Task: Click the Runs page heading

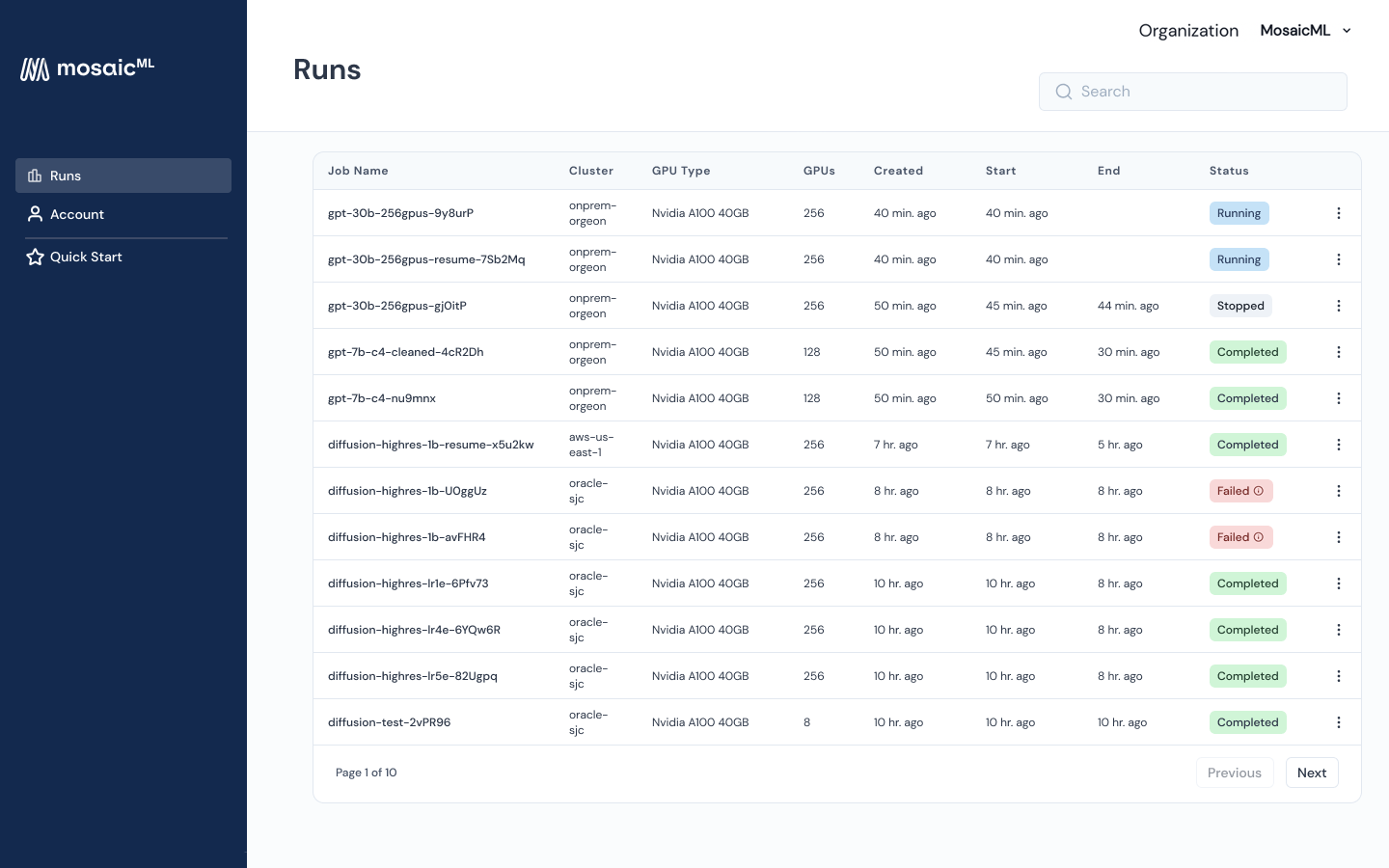Action: 327,69
